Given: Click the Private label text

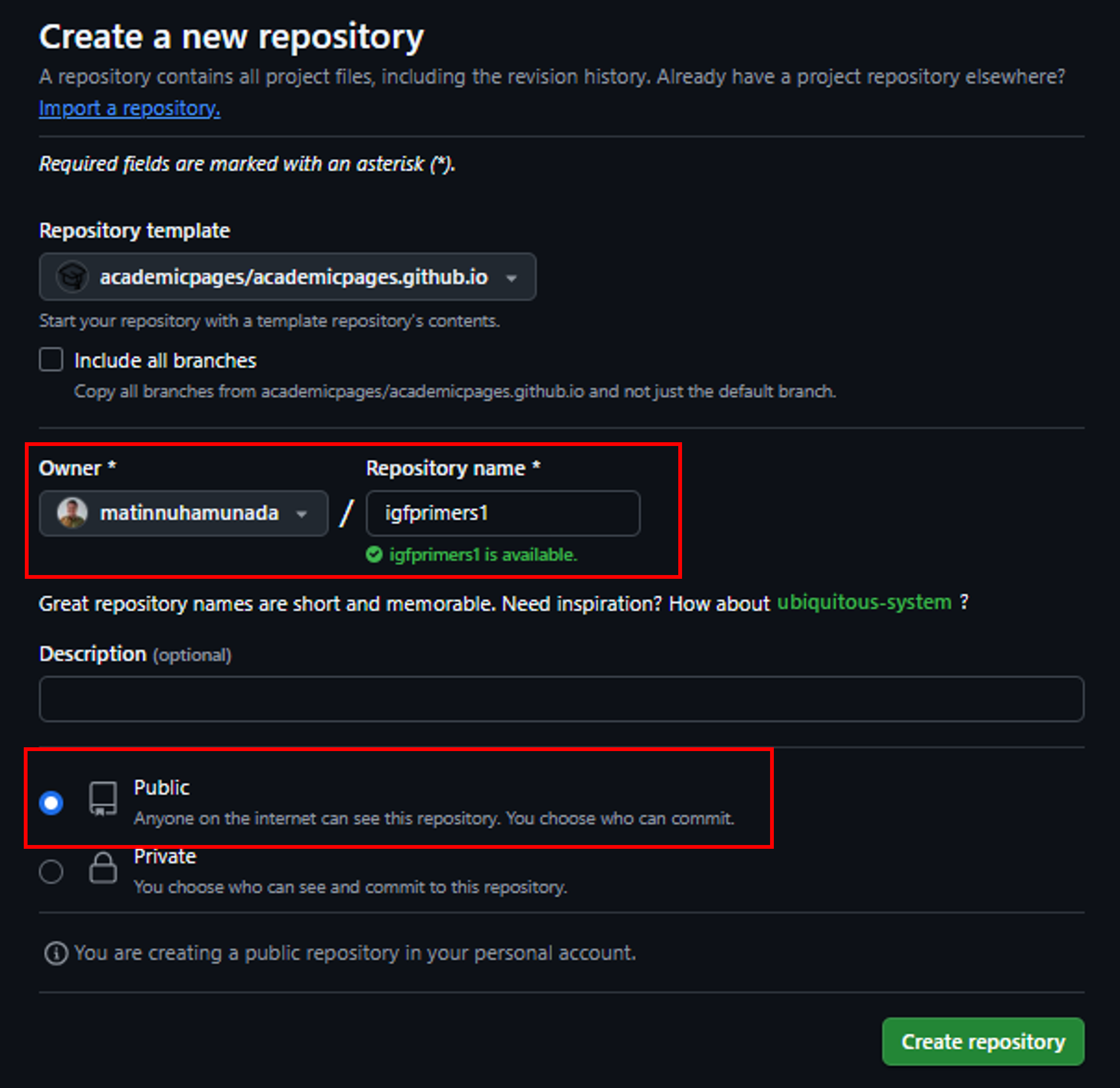Looking at the screenshot, I should click(x=165, y=856).
